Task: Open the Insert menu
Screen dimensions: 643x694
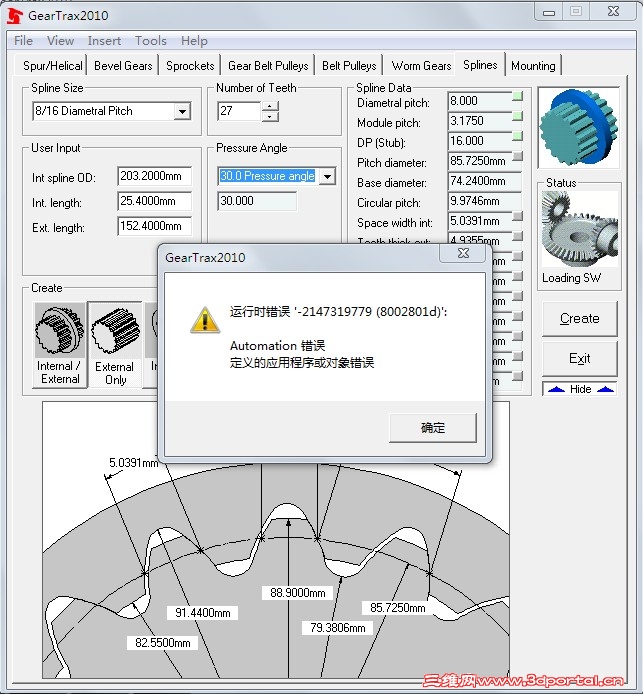Action: [104, 41]
